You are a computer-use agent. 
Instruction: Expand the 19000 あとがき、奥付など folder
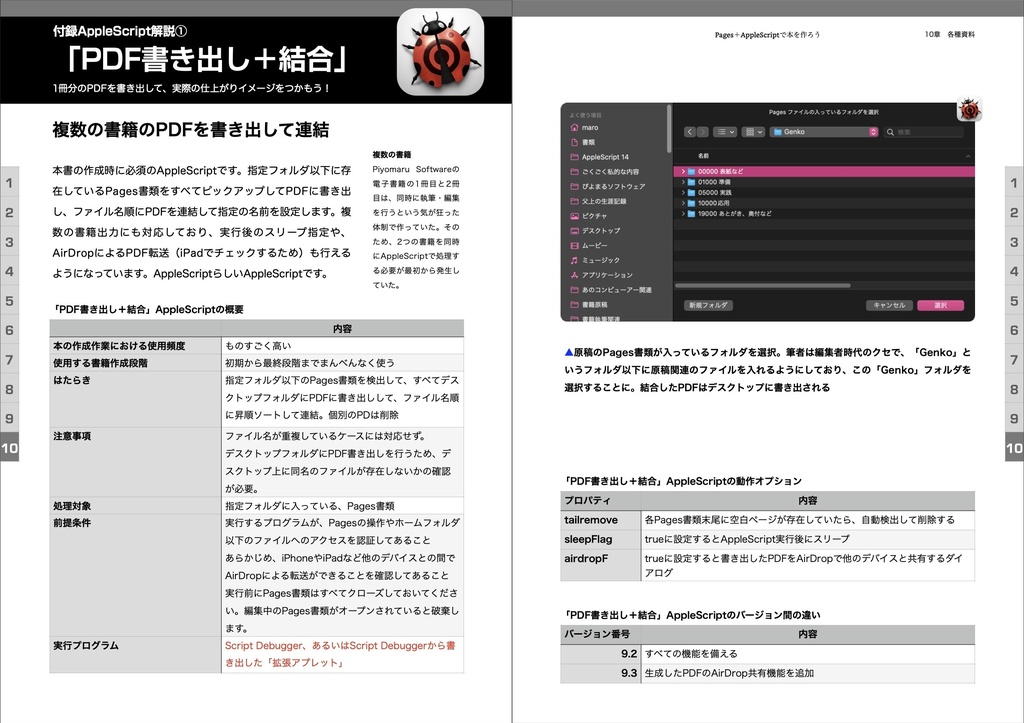[x=682, y=213]
